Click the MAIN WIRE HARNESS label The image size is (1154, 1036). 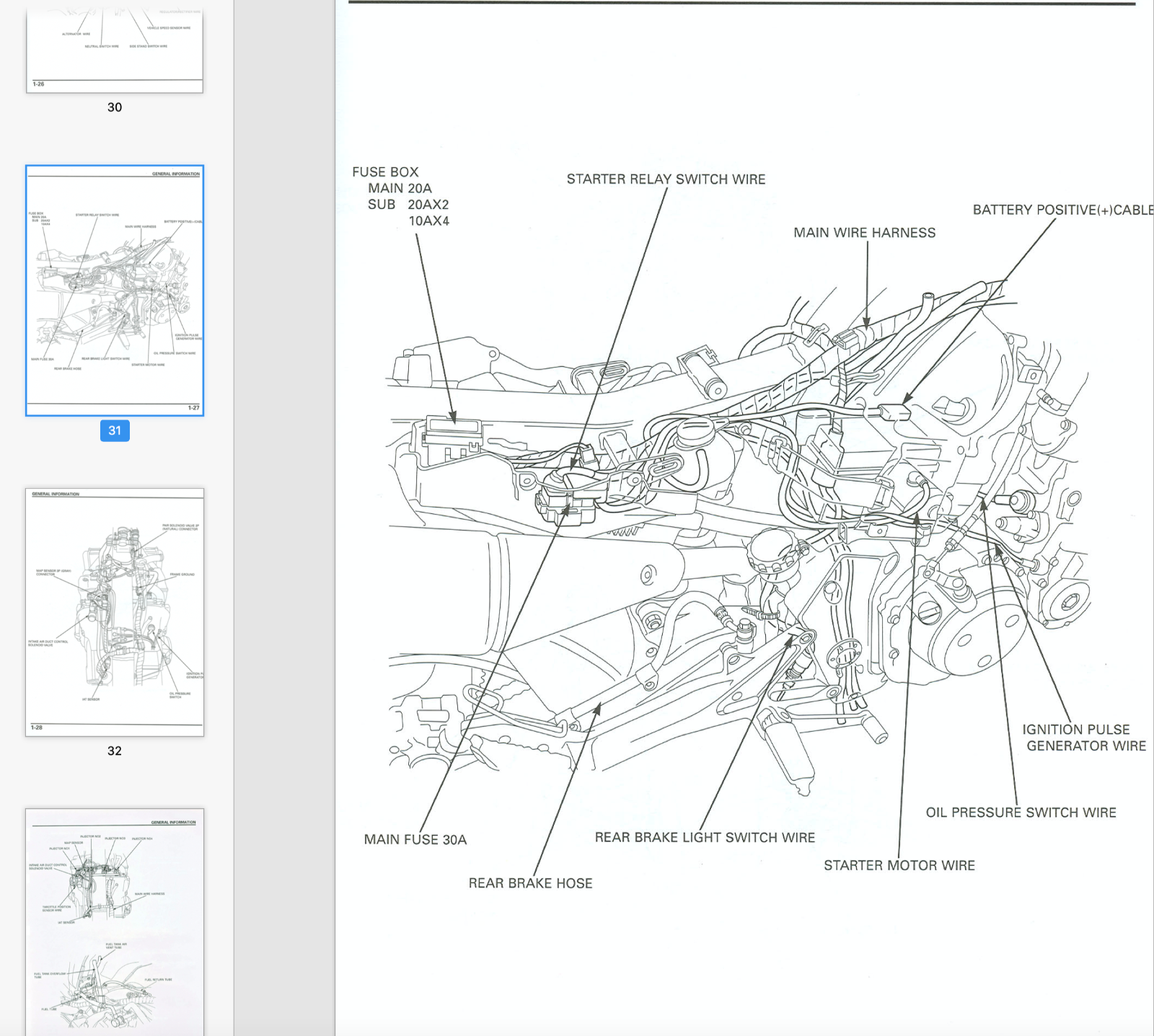[x=864, y=233]
